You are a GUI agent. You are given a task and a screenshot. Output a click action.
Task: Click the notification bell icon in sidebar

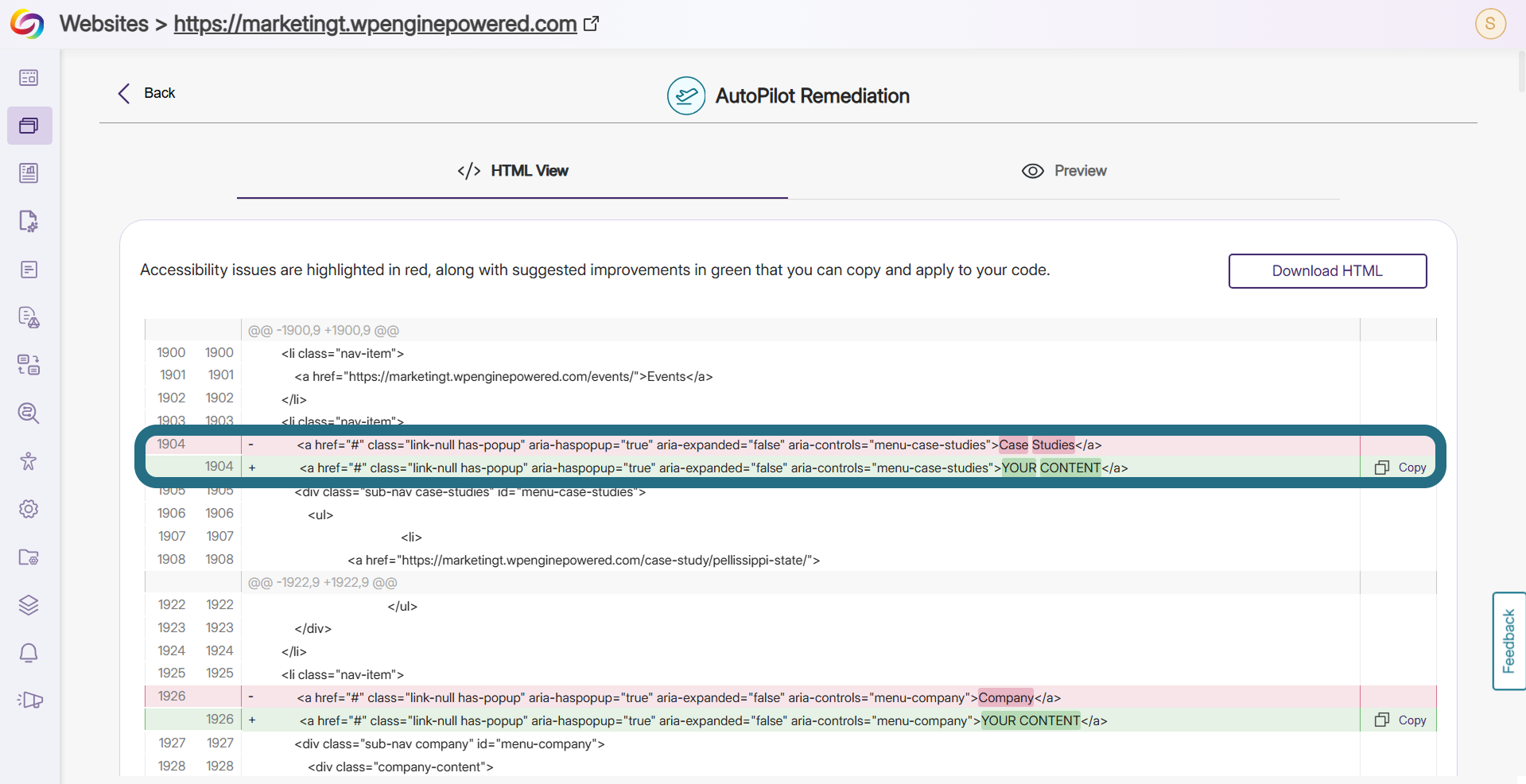coord(29,653)
